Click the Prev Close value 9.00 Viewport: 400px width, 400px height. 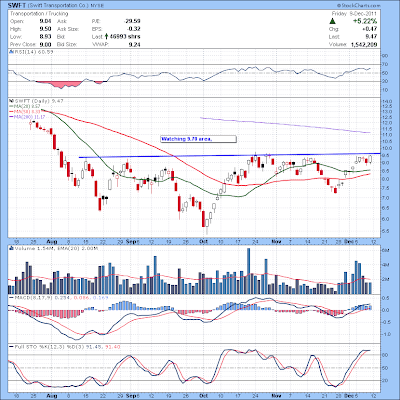(45, 44)
